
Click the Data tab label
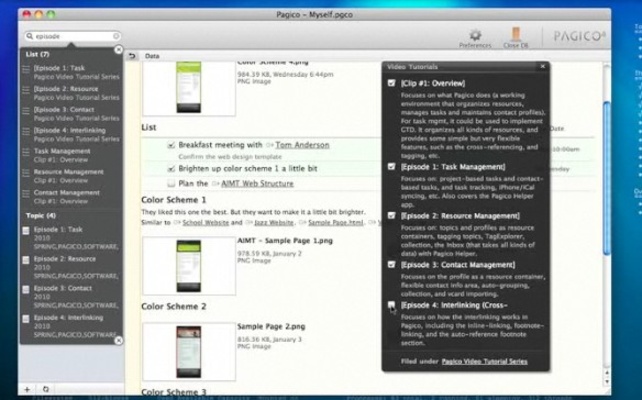[152, 56]
